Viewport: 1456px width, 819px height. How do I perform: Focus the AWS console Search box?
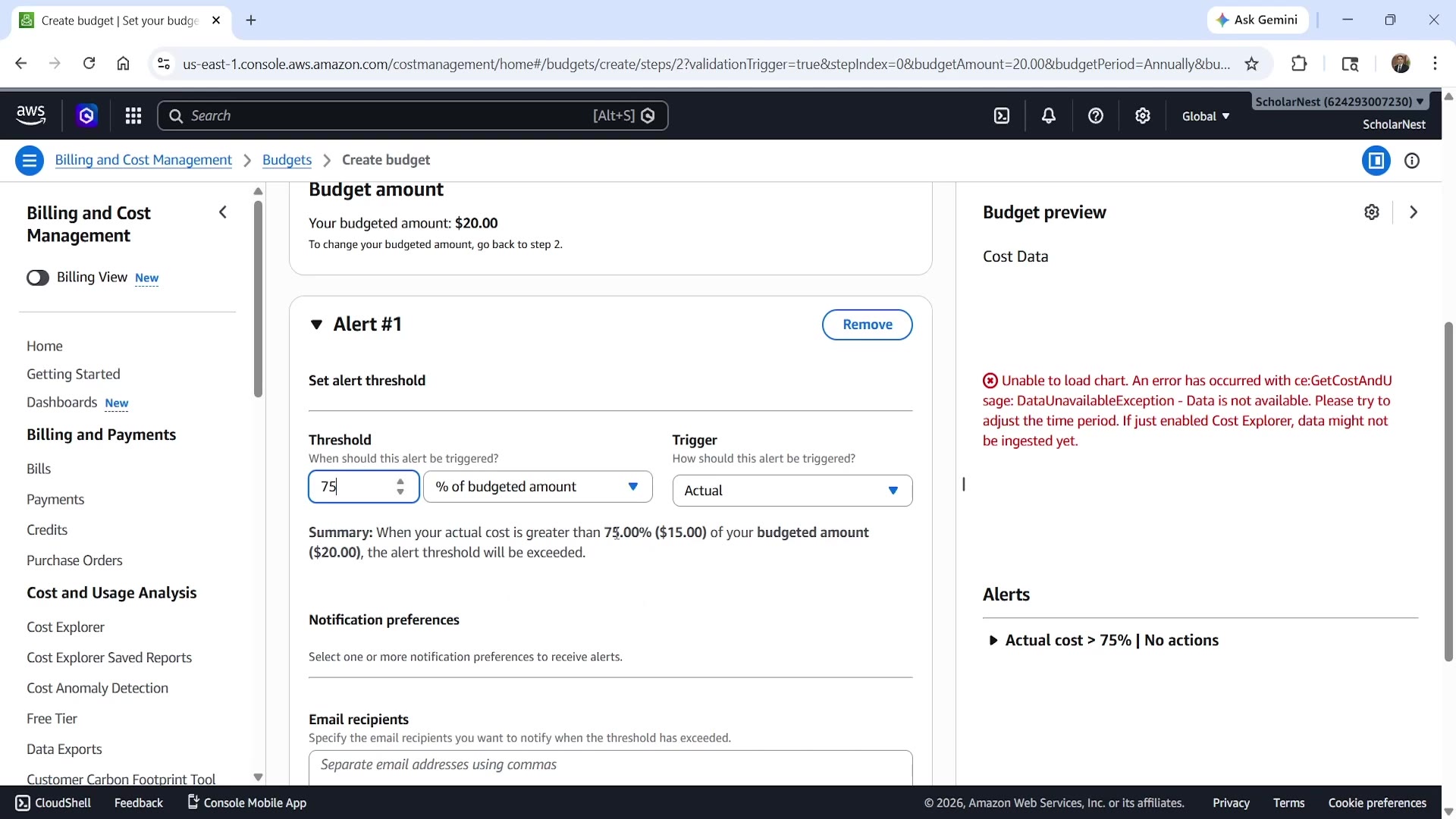[413, 115]
